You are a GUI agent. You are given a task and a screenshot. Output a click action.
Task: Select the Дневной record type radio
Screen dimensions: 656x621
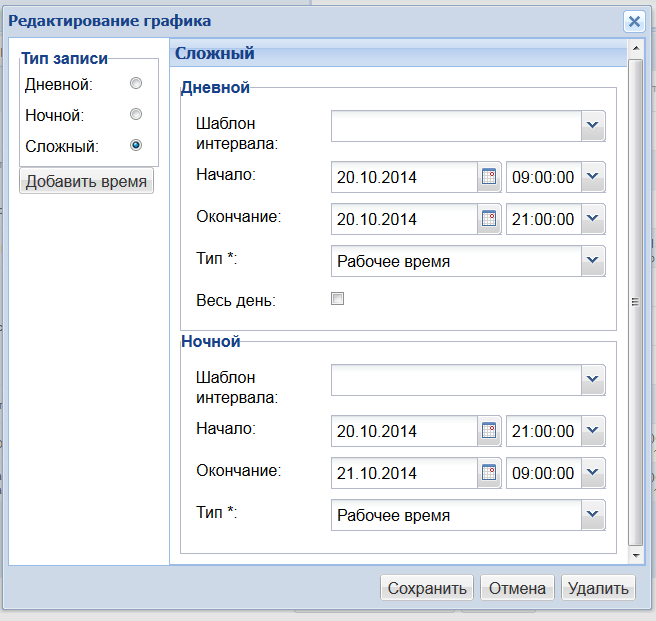[136, 83]
